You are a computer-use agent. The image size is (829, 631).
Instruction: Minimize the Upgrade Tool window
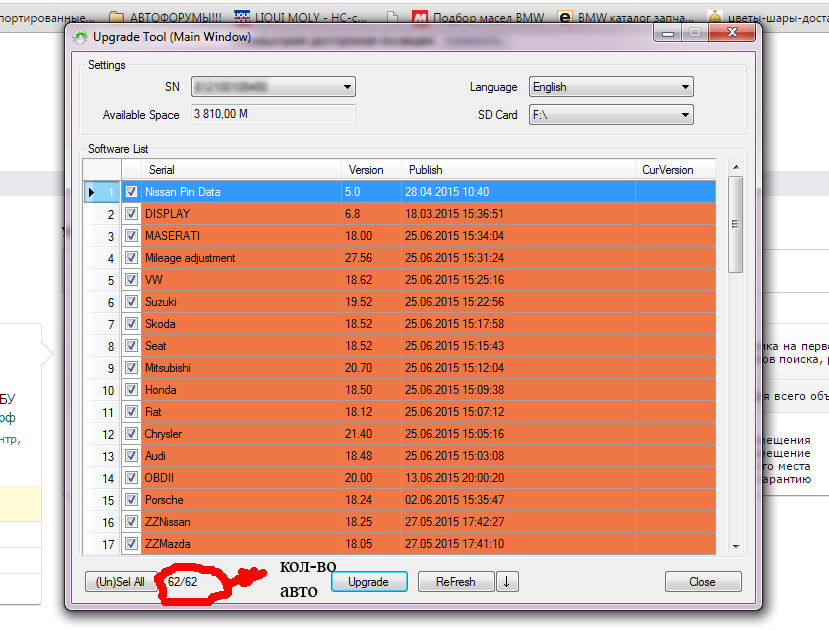pos(668,34)
